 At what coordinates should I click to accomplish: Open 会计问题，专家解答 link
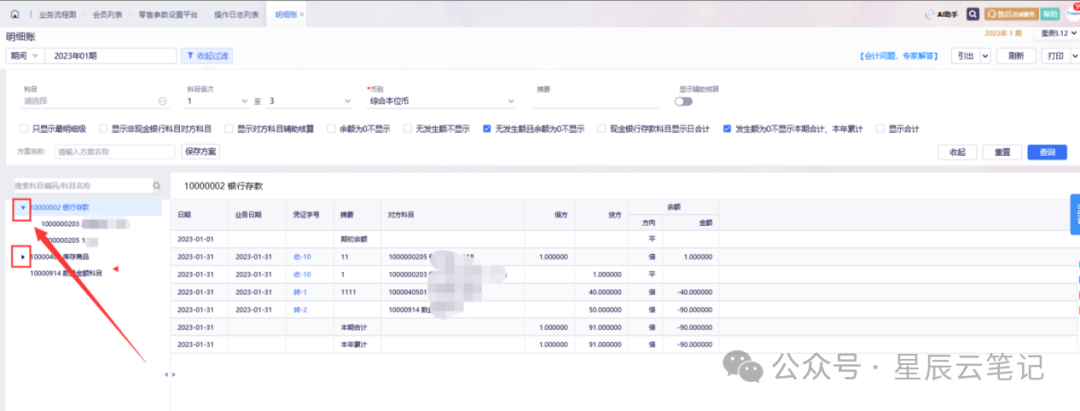(899, 56)
